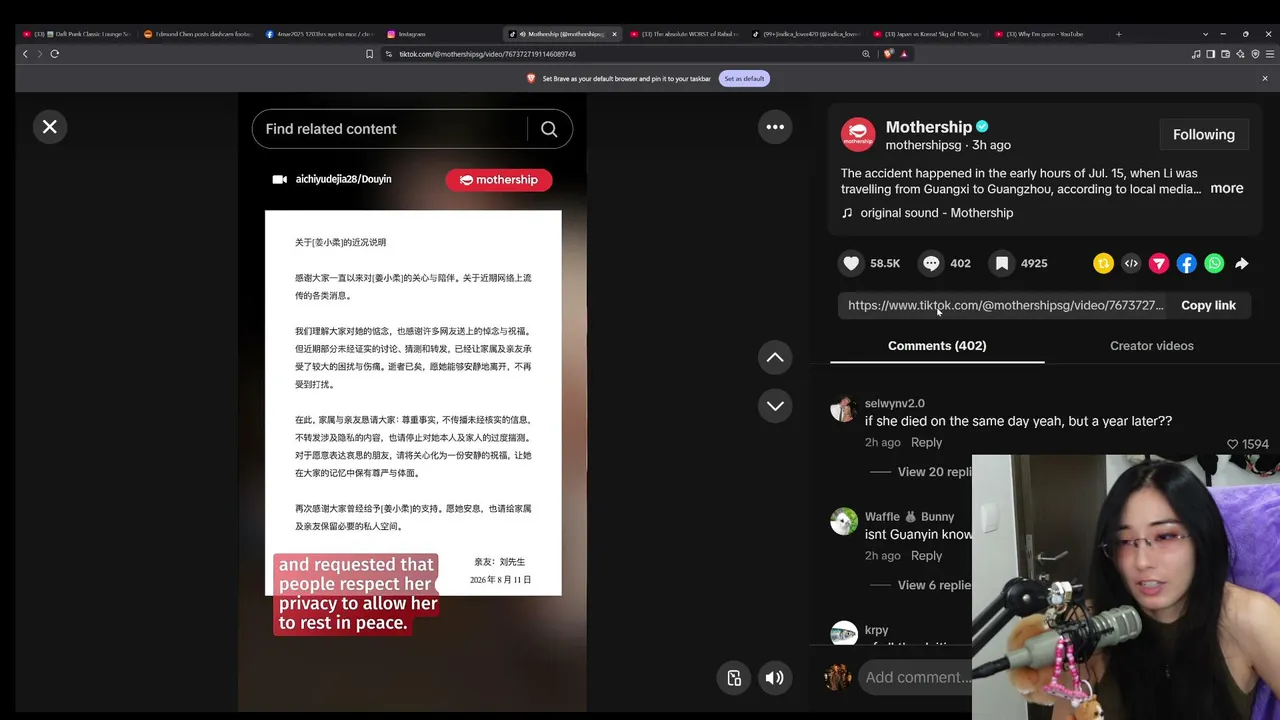
Task: Click the Copy link button
Action: [x=1208, y=305]
